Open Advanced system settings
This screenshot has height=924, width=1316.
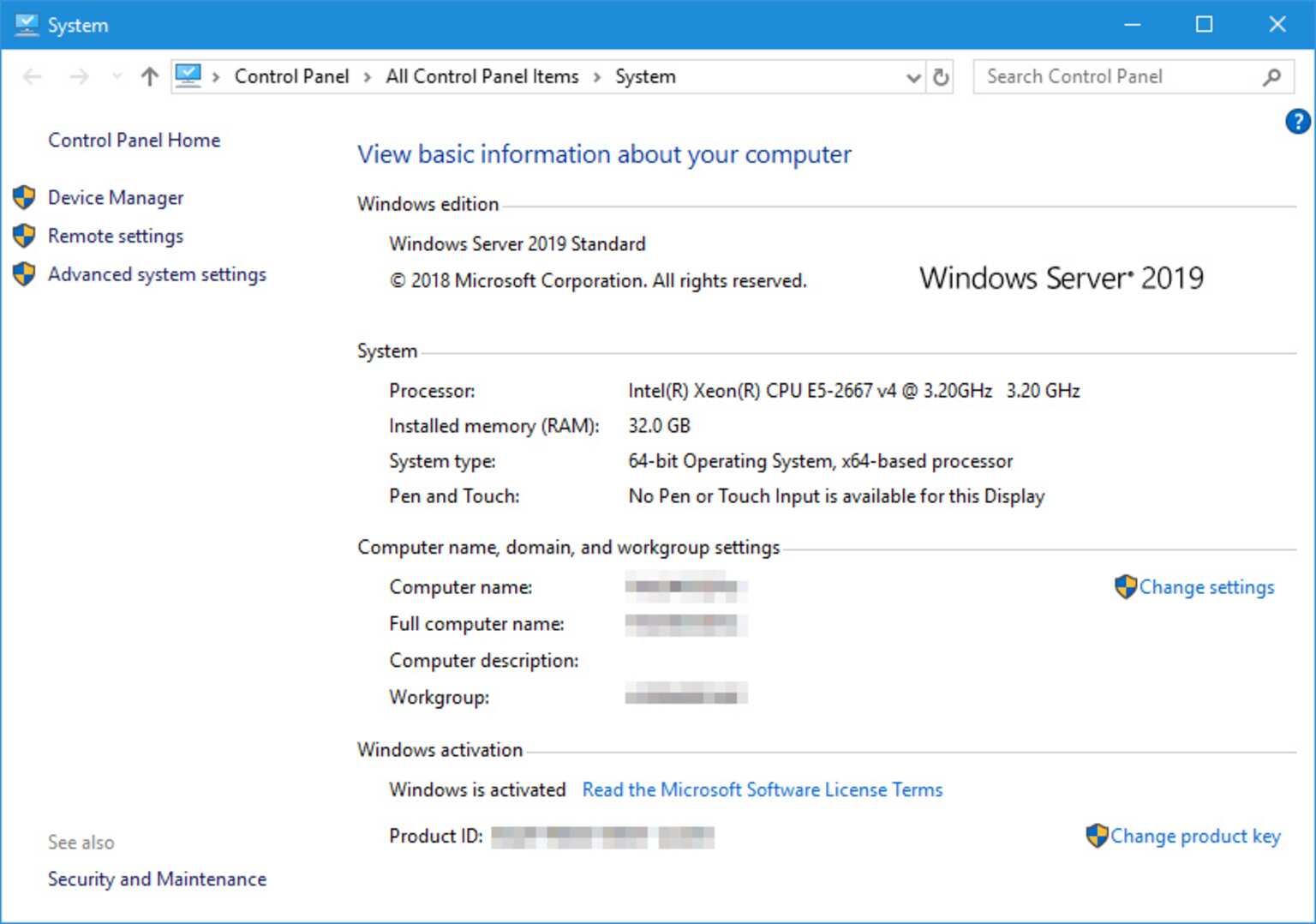157,273
